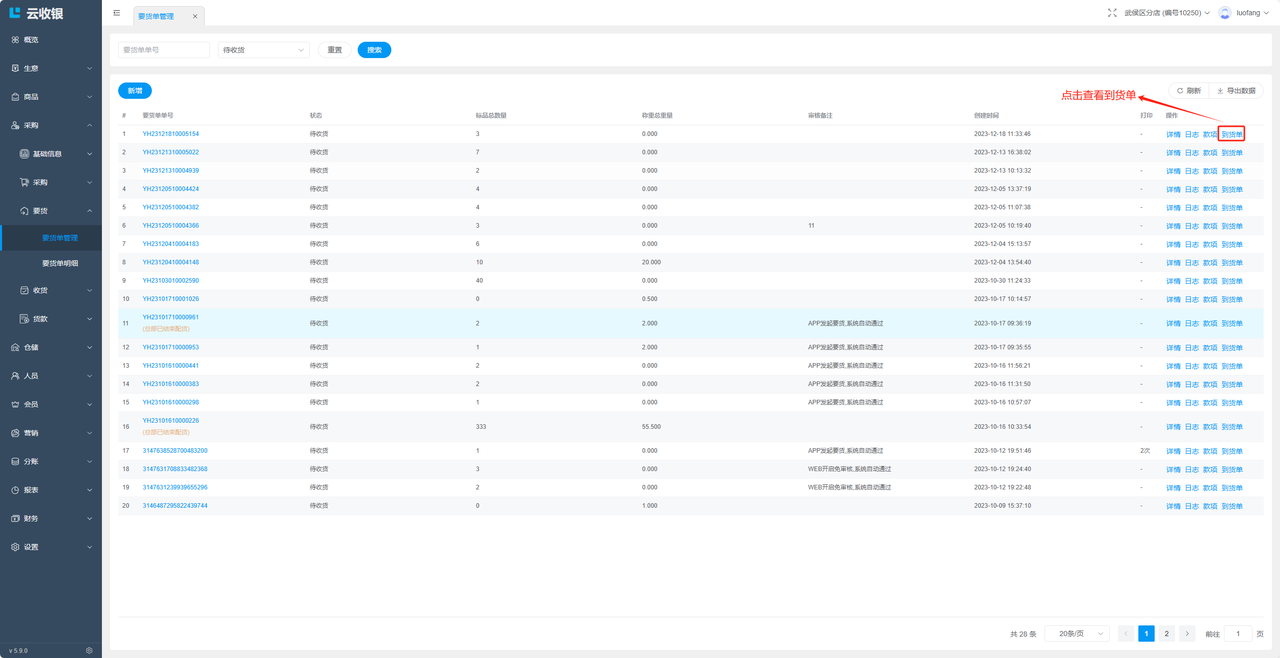This screenshot has height=658, width=1280.
Task: Click the luofang user avatar icon
Action: (1225, 13)
